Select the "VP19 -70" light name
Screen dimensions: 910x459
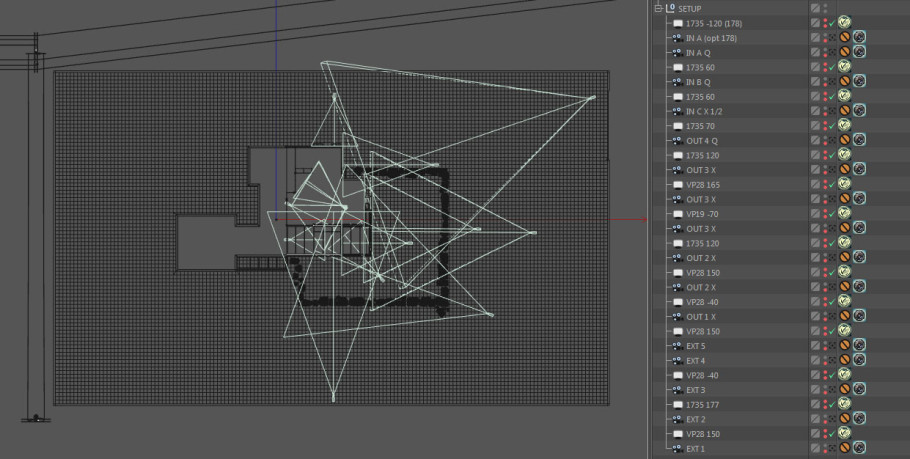[702, 214]
